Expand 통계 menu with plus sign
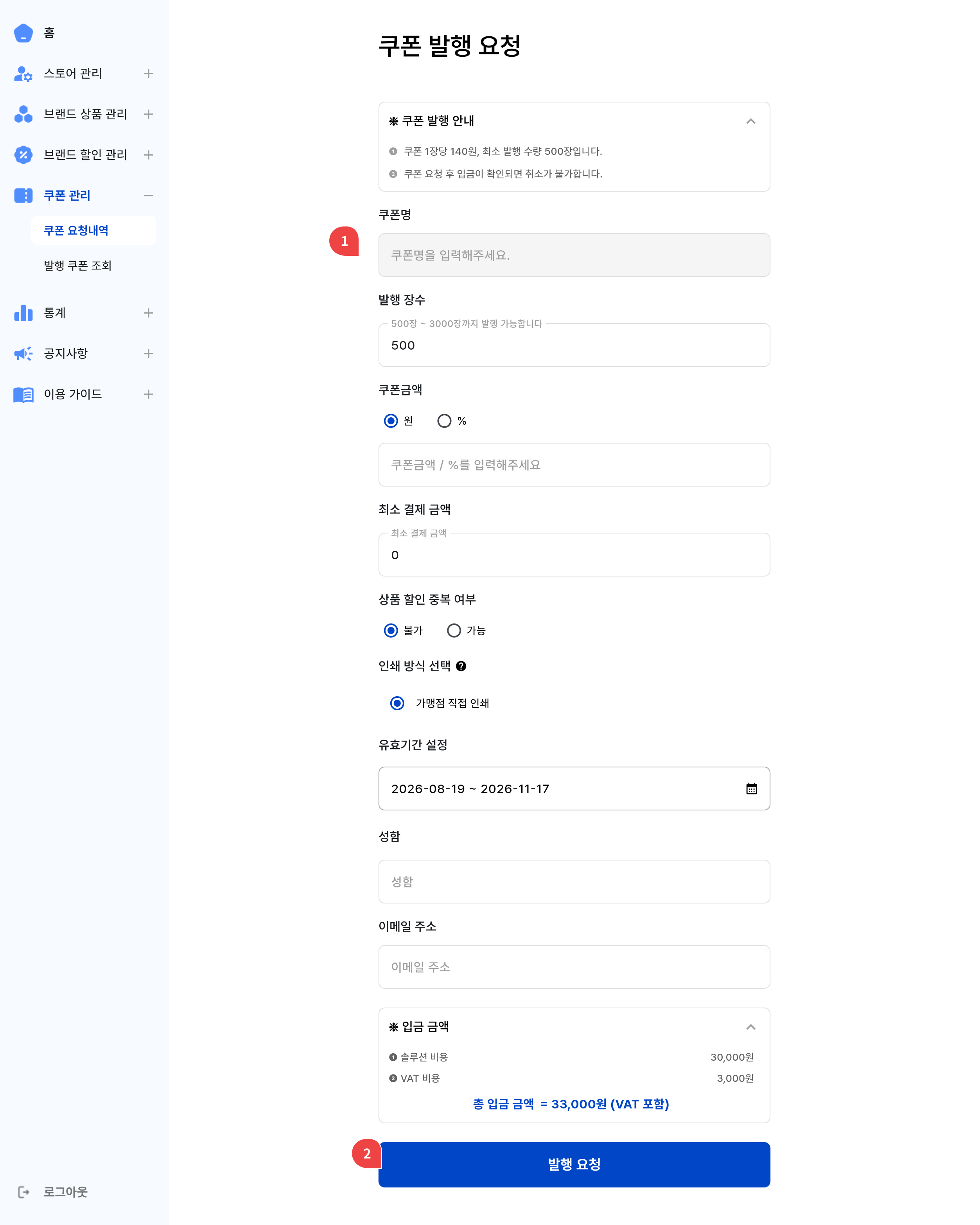980x1225 pixels. coord(148,313)
